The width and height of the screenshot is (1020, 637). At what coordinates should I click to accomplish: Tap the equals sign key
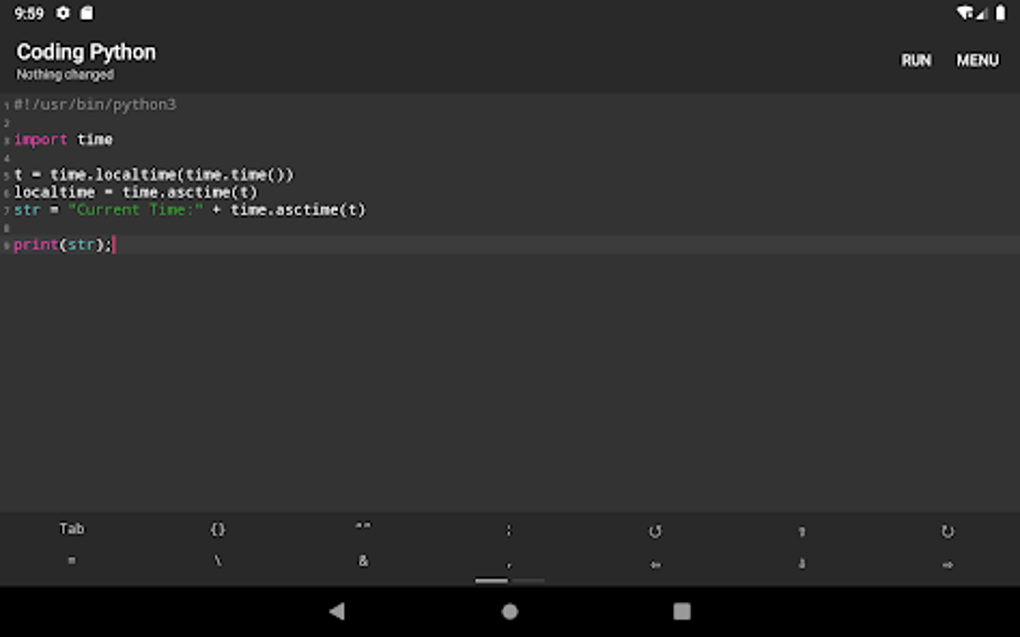(70, 561)
